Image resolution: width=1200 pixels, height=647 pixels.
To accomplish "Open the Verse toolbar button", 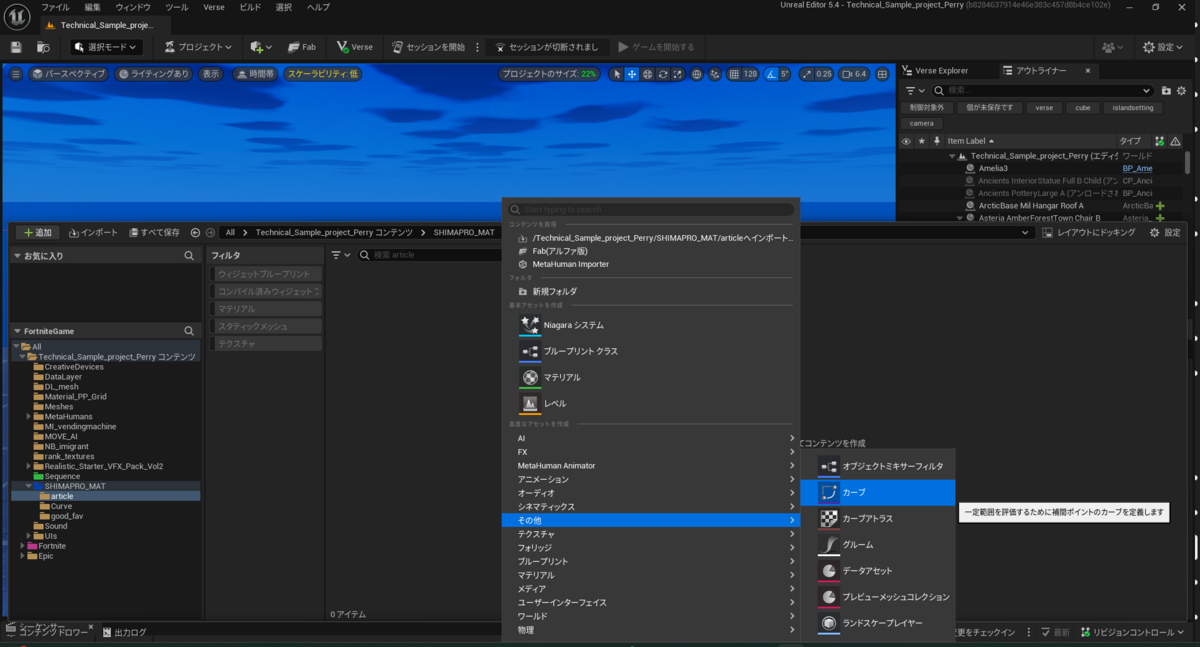I will coord(354,47).
